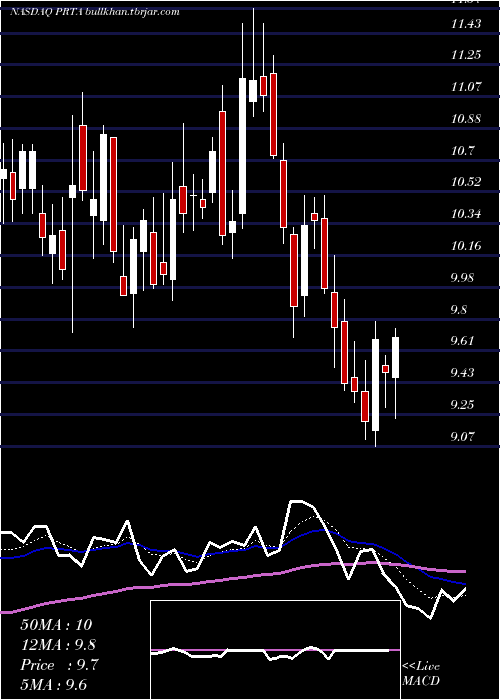The image size is (500, 700).
Task: Click the 10.52 price axis label
Action: (x=466, y=182)
